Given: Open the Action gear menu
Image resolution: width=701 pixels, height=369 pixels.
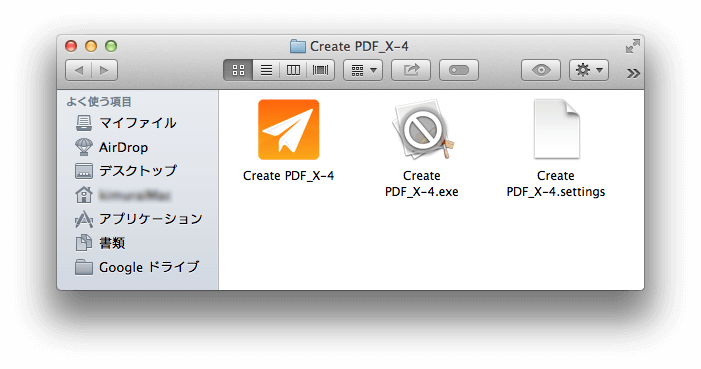Looking at the screenshot, I should (x=589, y=70).
